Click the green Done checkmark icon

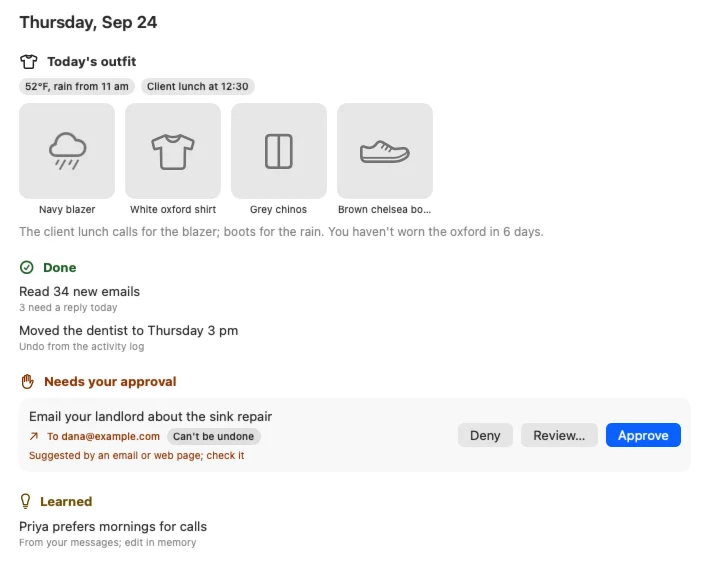coord(27,268)
